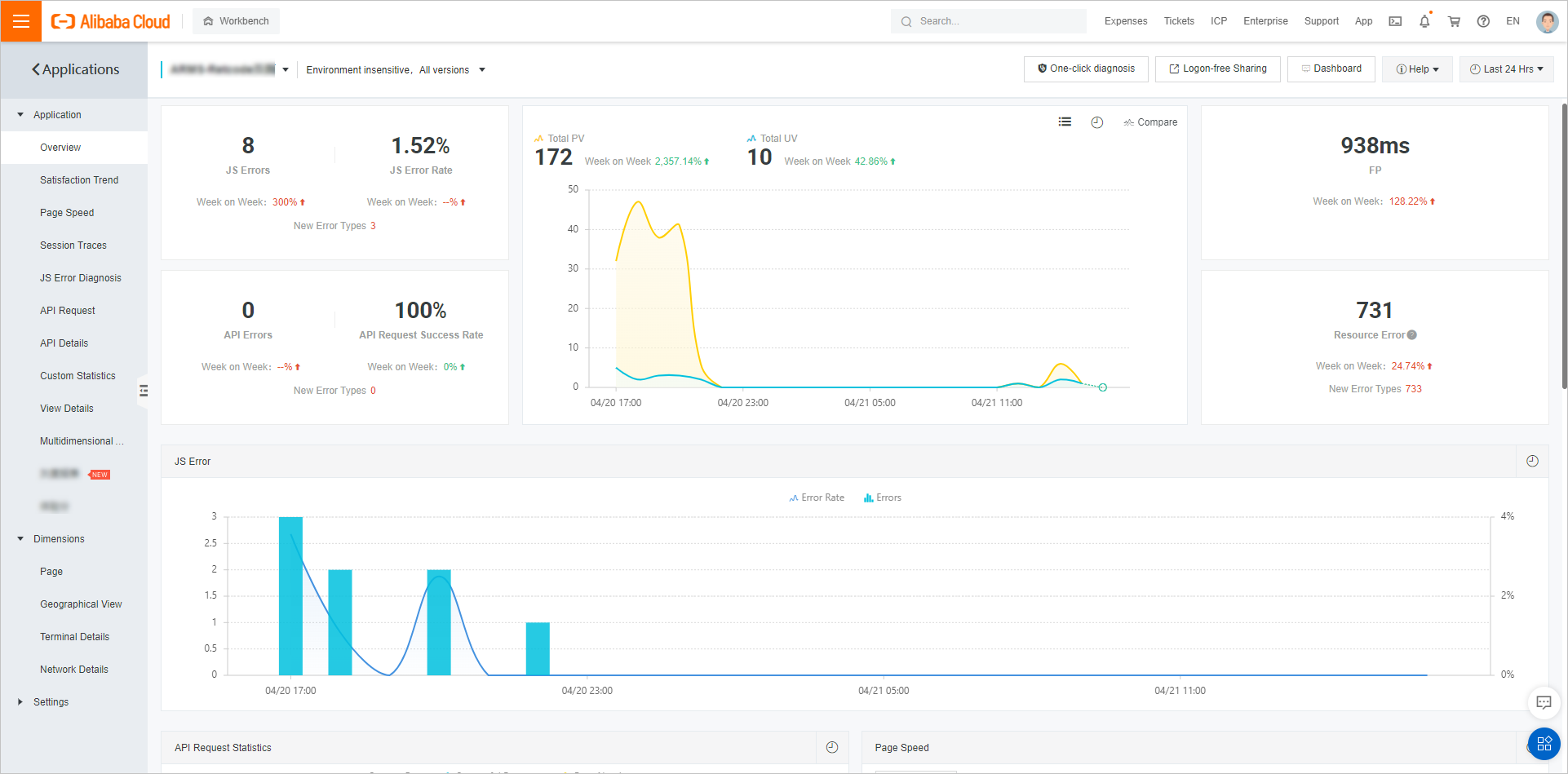
Task: Toggle the Errors legend series
Action: (882, 498)
